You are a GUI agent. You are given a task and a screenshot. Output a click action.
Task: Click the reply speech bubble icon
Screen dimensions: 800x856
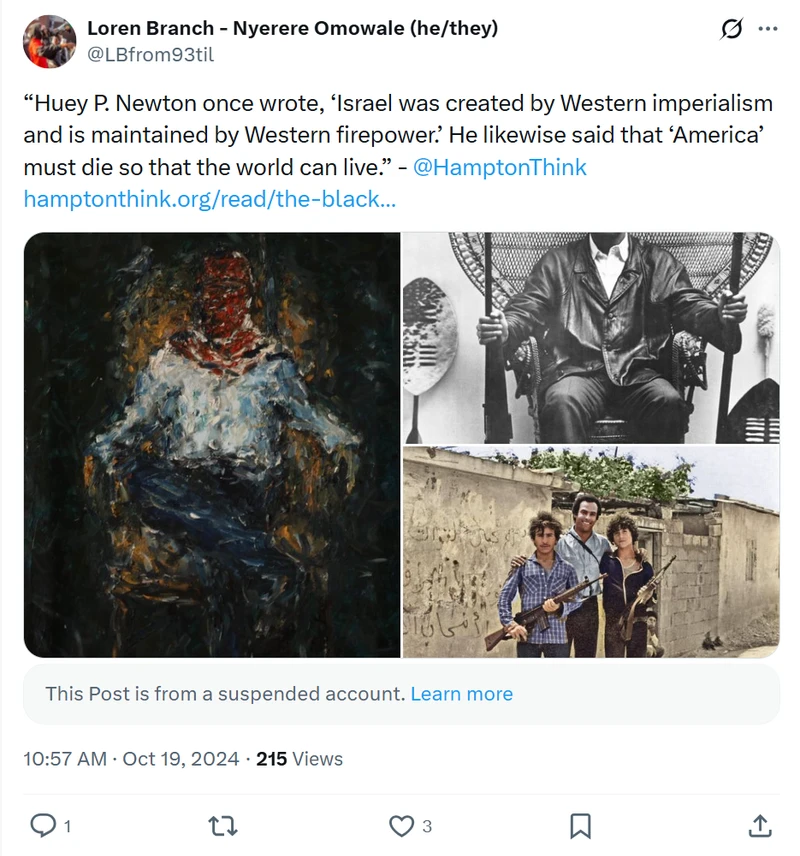pos(43,825)
